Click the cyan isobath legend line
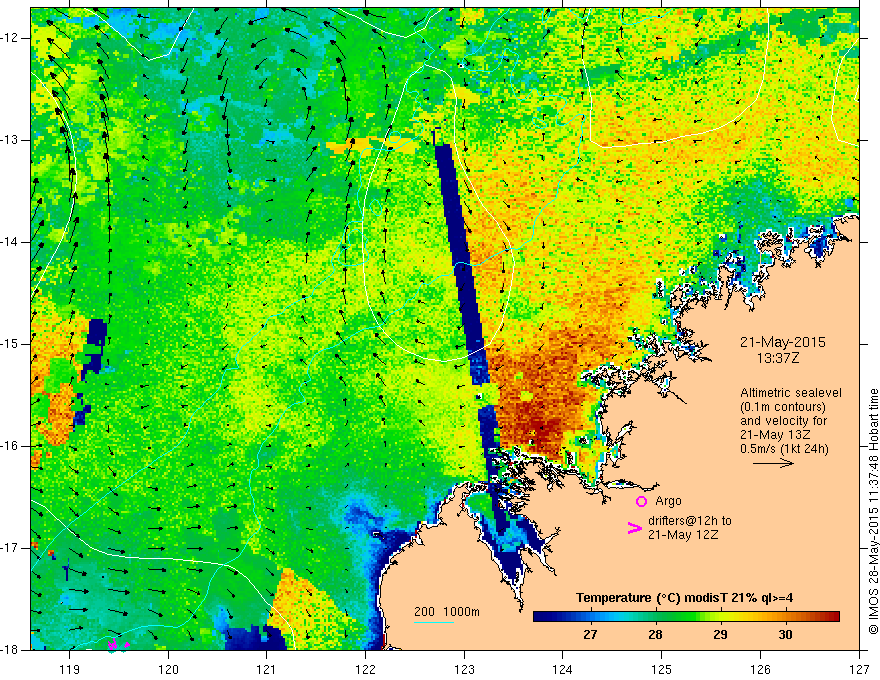This screenshot has width=880, height=680. [x=434, y=622]
